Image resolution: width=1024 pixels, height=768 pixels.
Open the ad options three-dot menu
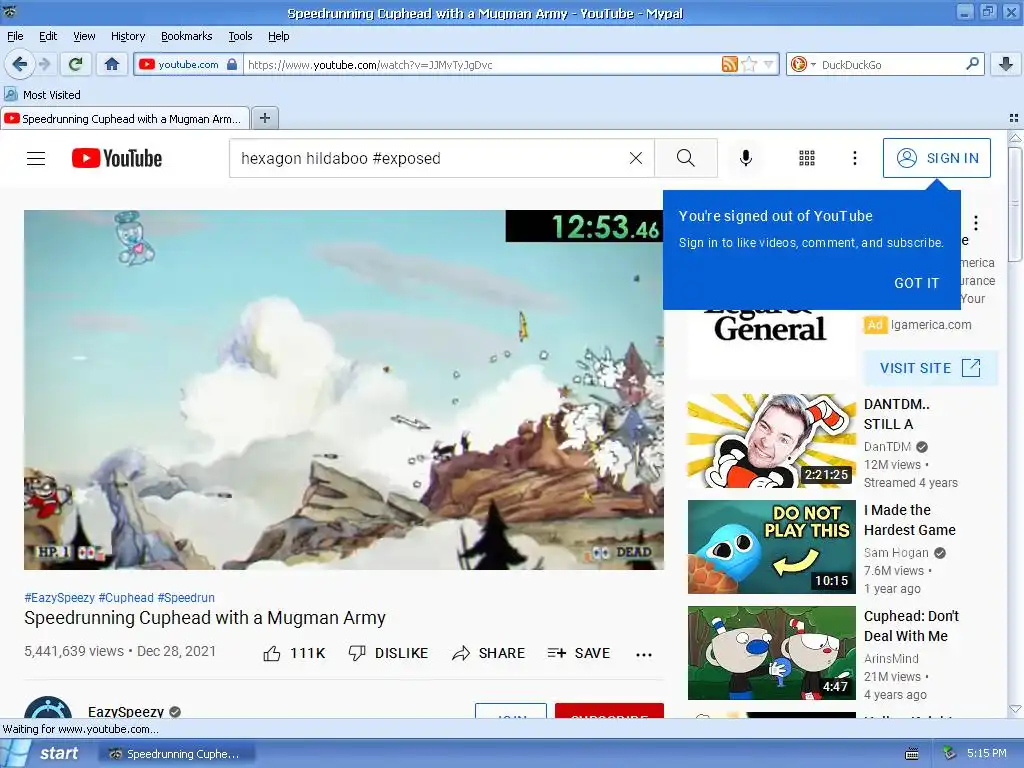(976, 223)
